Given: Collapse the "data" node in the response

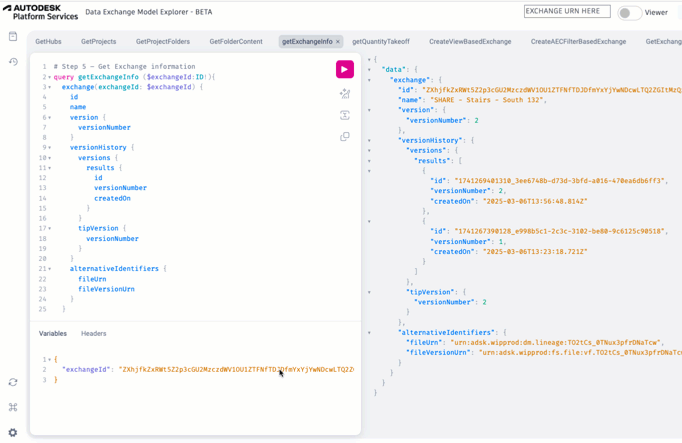Looking at the screenshot, I should tap(370, 70).
